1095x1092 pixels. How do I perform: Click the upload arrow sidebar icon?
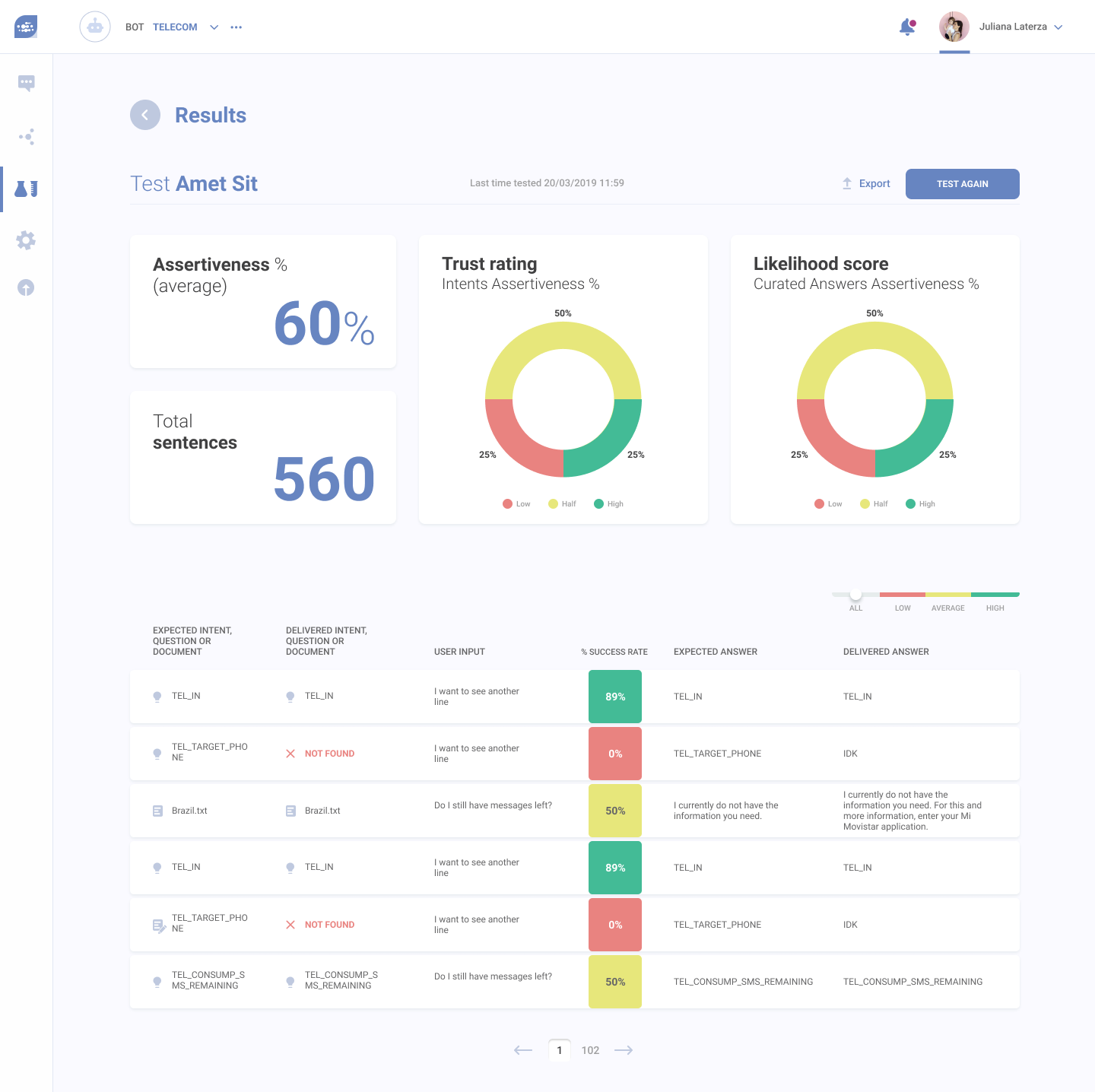[26, 287]
